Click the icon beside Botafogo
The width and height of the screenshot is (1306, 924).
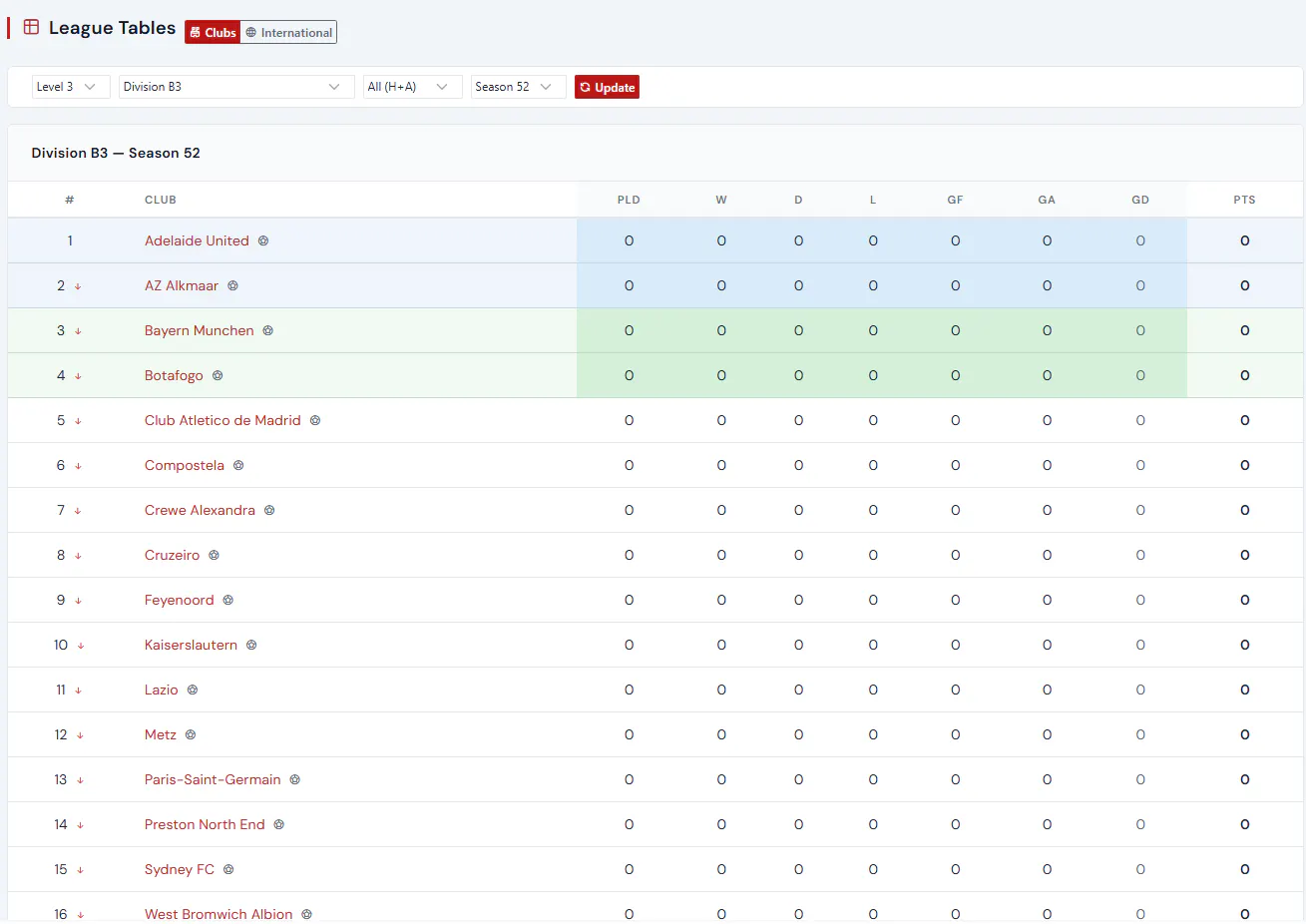click(218, 375)
